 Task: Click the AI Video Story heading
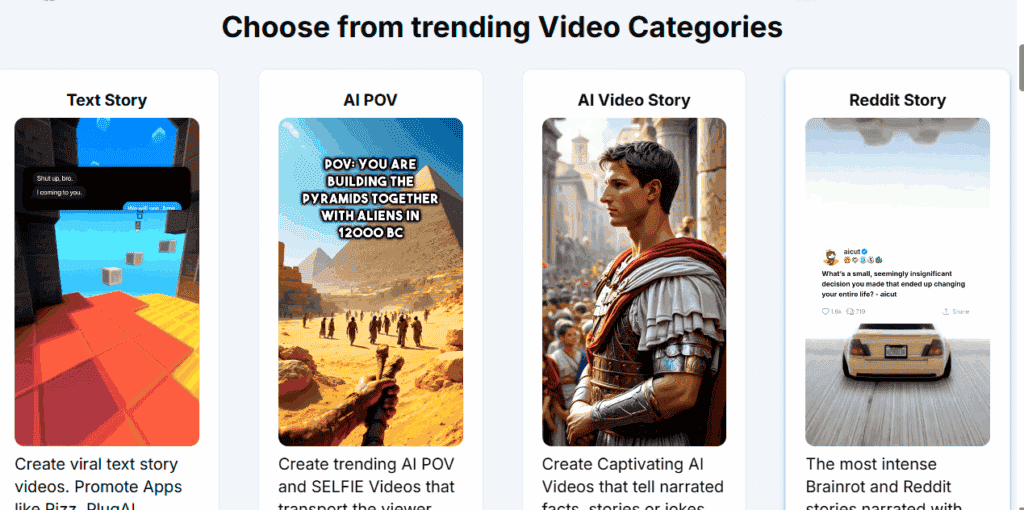634,101
